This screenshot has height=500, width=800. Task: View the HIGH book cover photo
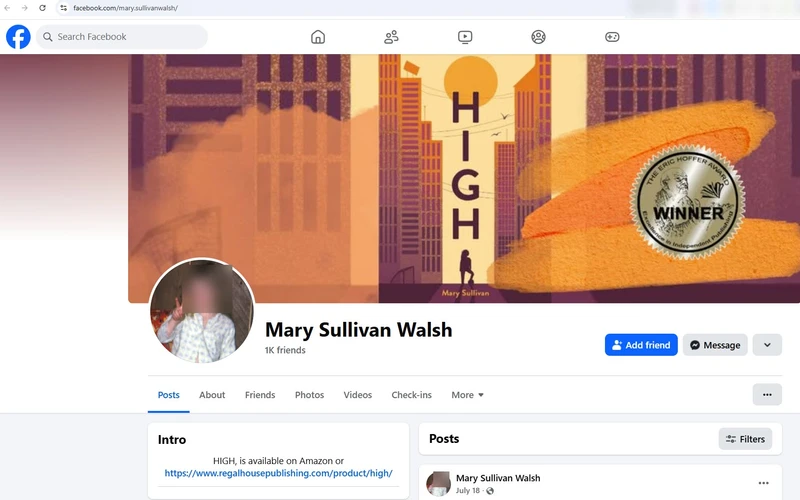[464, 179]
